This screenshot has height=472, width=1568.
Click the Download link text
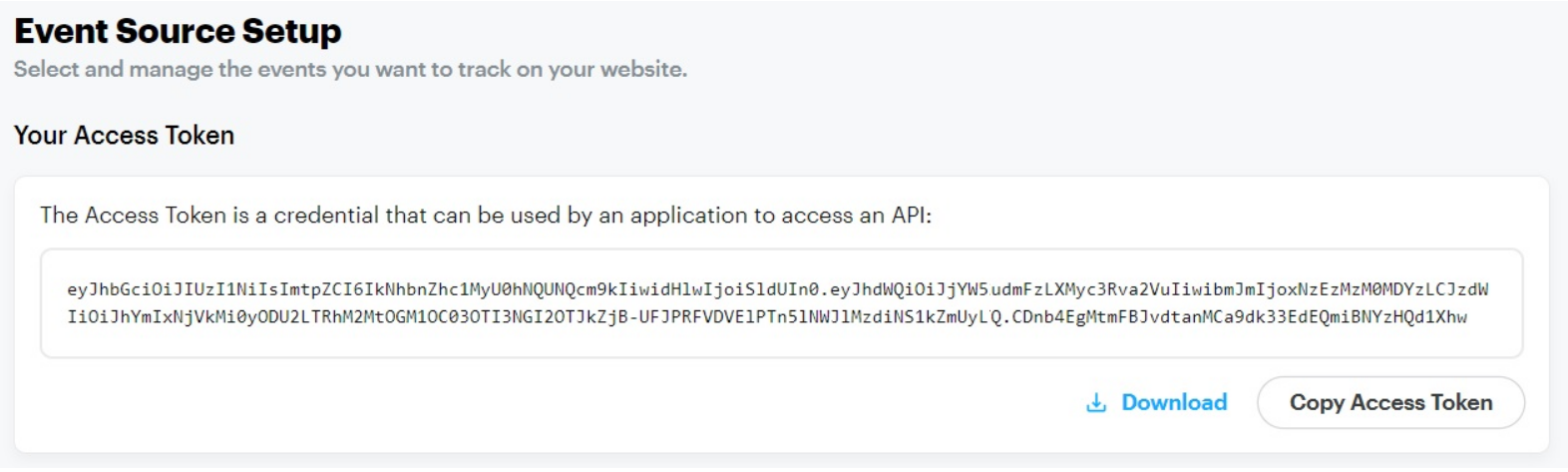tap(1174, 403)
